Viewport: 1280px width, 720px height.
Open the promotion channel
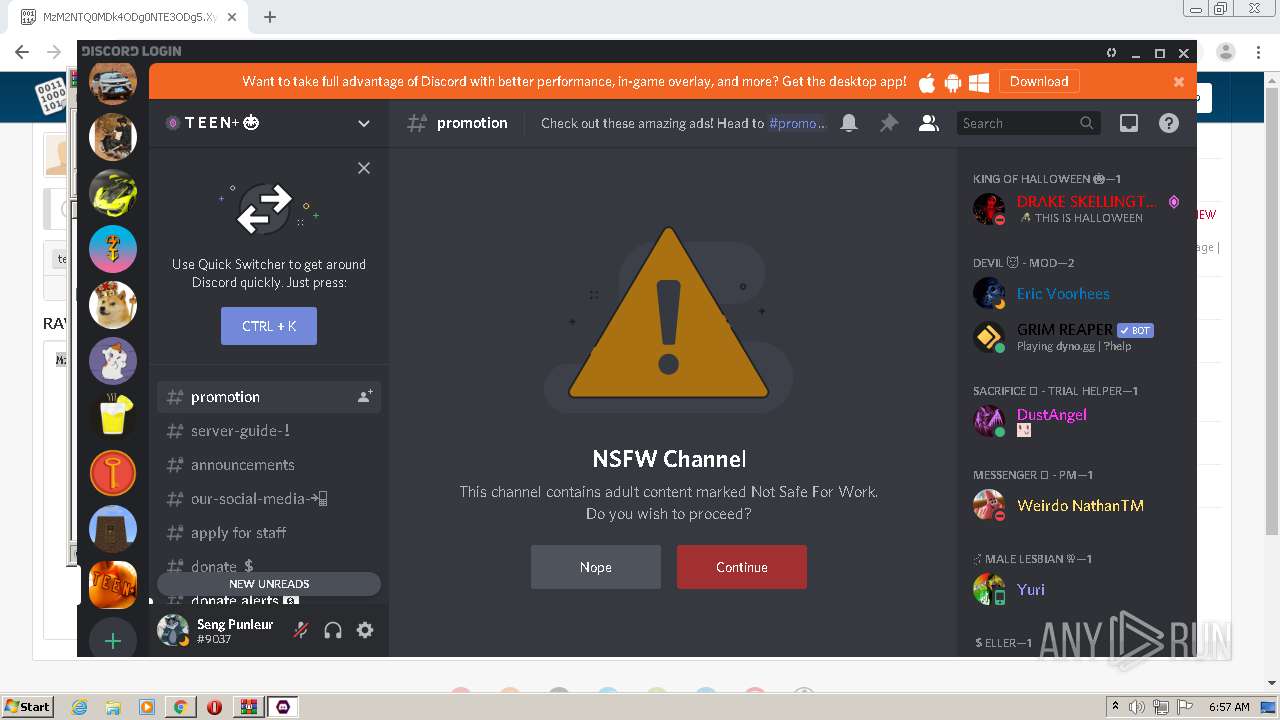point(269,397)
